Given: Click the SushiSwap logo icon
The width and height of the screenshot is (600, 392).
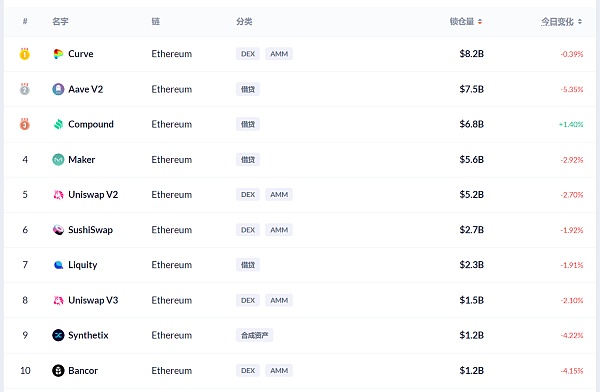Looking at the screenshot, I should pos(58,230).
